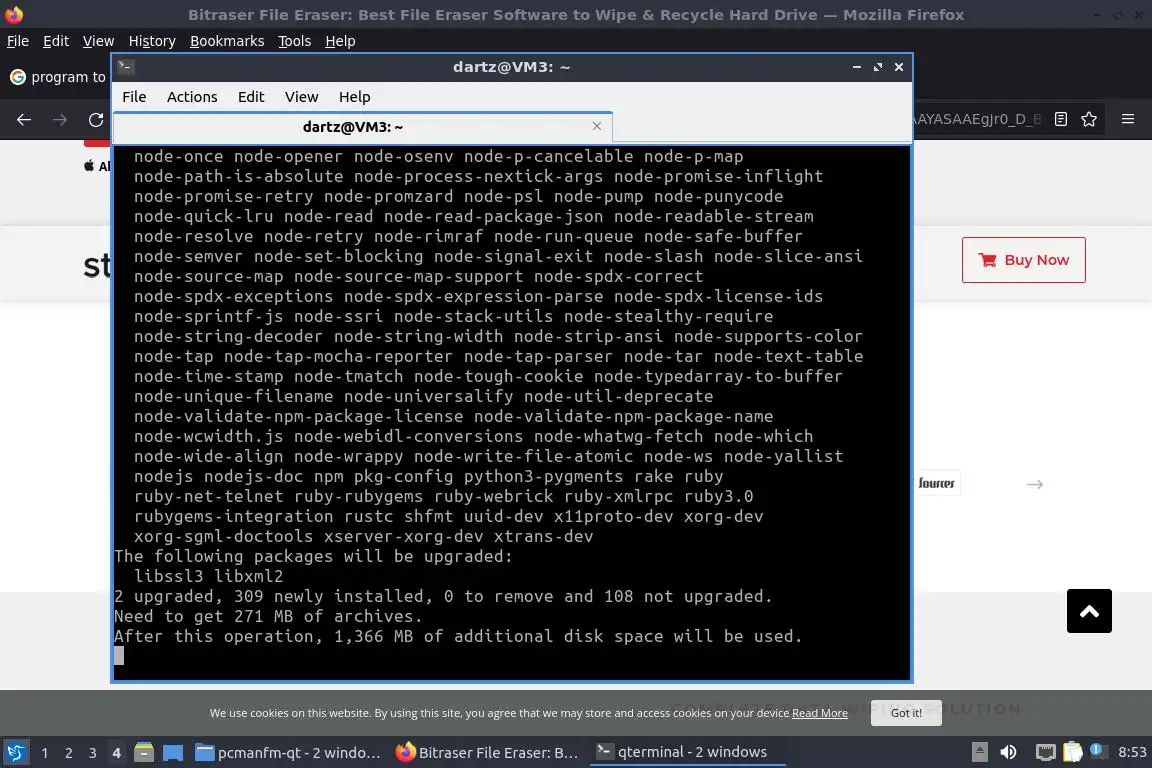
Task: Close the qterminal window
Action: pyautogui.click(x=899, y=67)
